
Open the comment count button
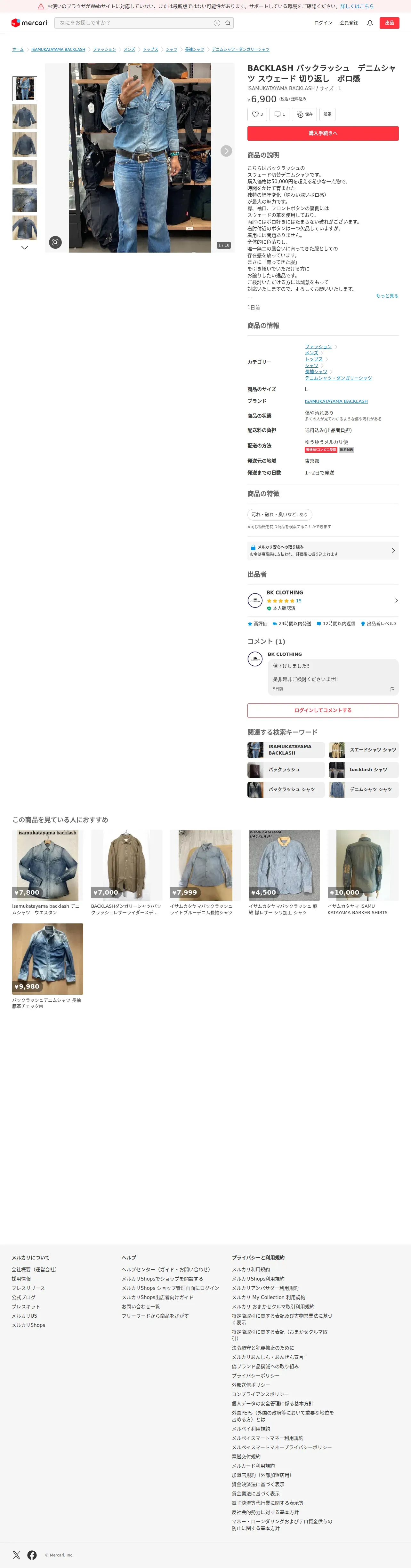click(x=279, y=114)
